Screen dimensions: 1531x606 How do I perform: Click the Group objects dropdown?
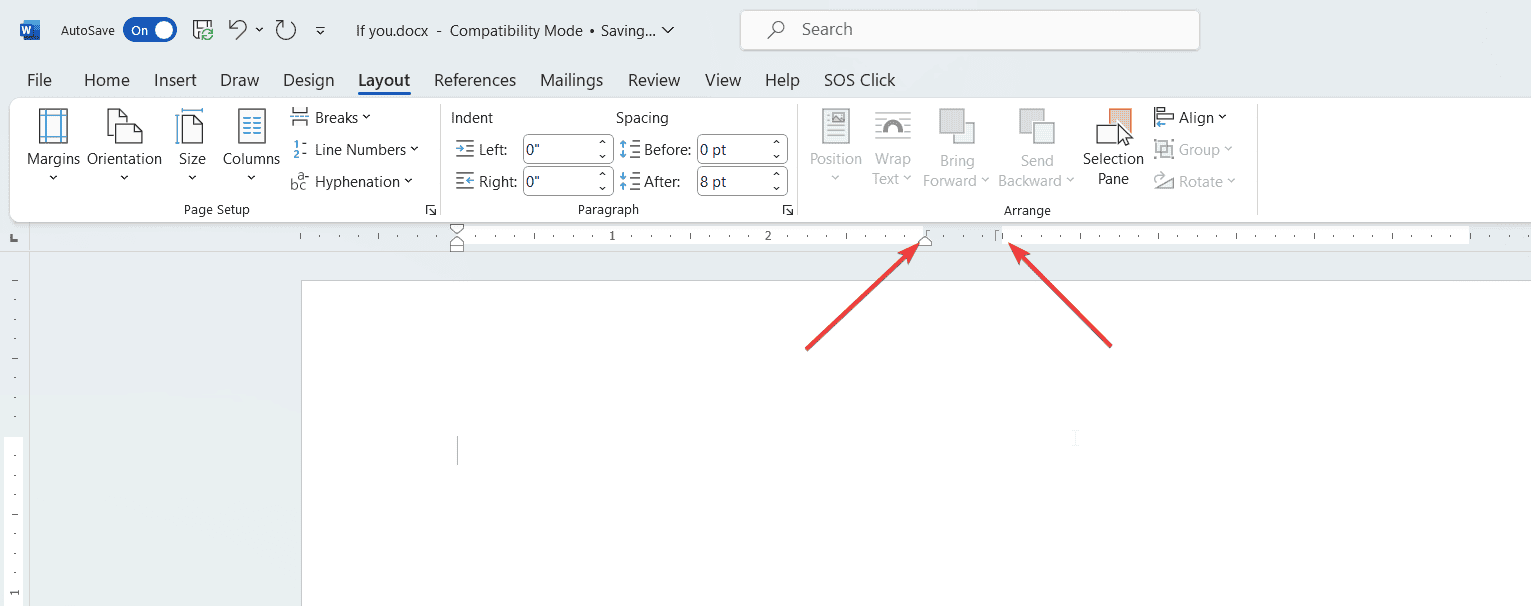pos(1194,149)
